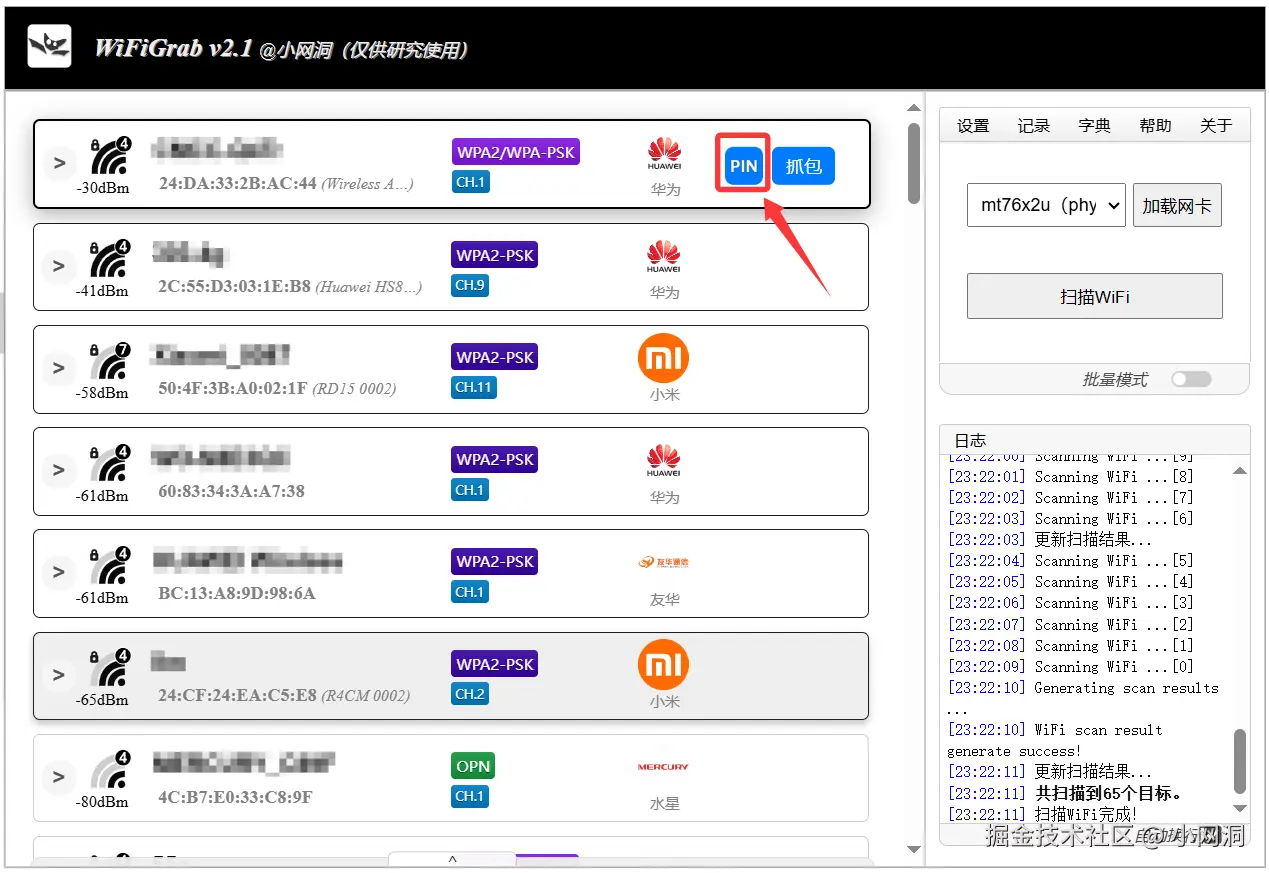Screen dimensions: 1269x873
Task: Click signal icon of the -80dBm network
Action: pyautogui.click(x=110, y=771)
